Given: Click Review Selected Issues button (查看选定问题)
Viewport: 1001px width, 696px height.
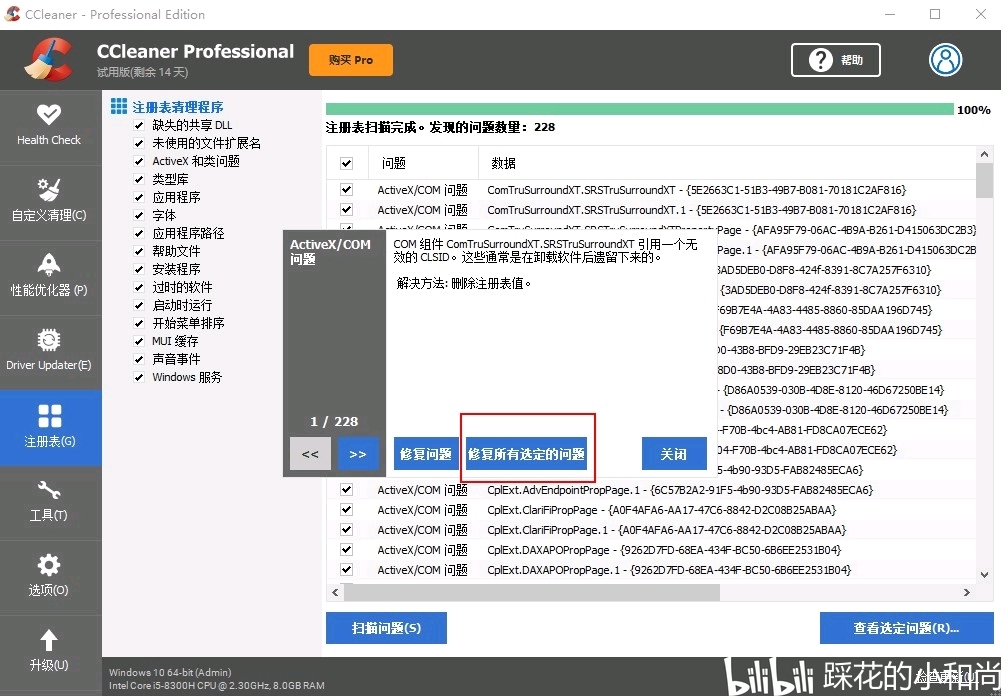Looking at the screenshot, I should click(x=907, y=628).
